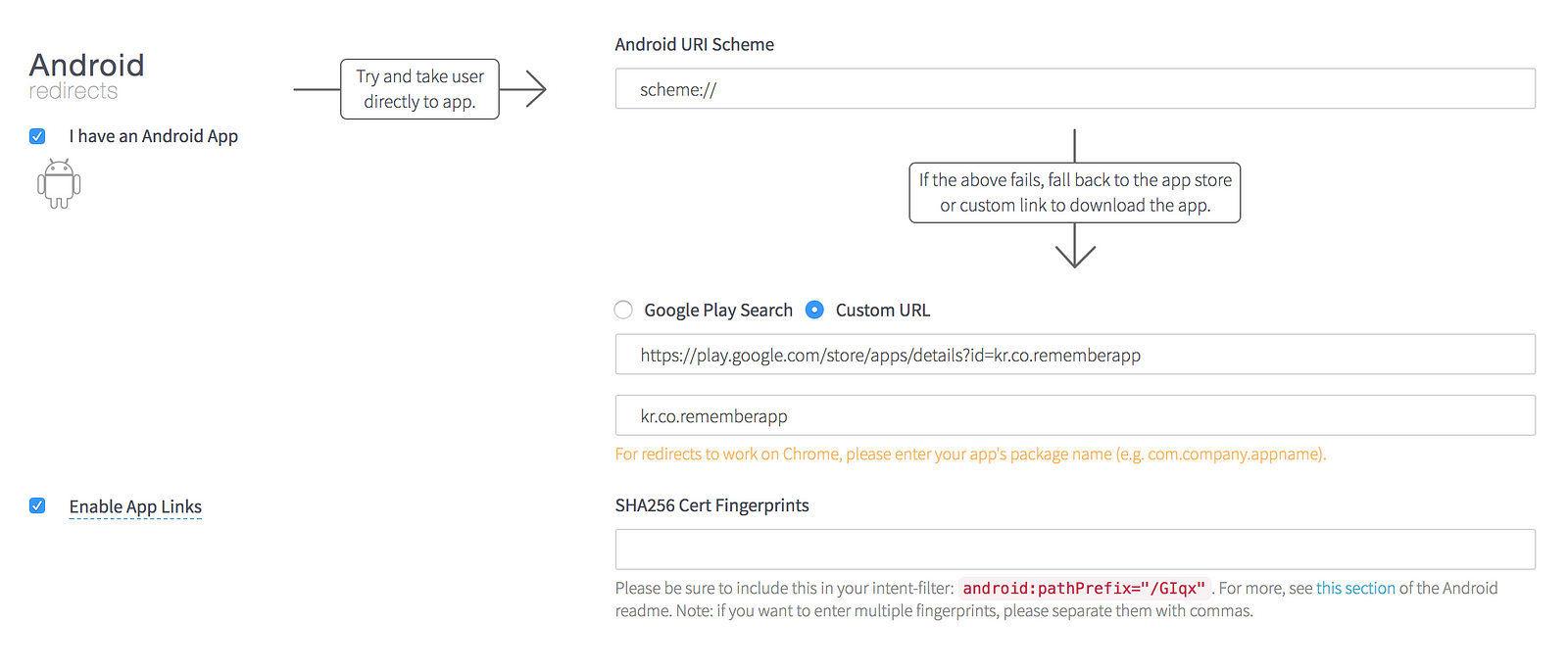The height and width of the screenshot is (671, 1568).
Task: Click the Android URI Scheme input field
Action: 1075,88
